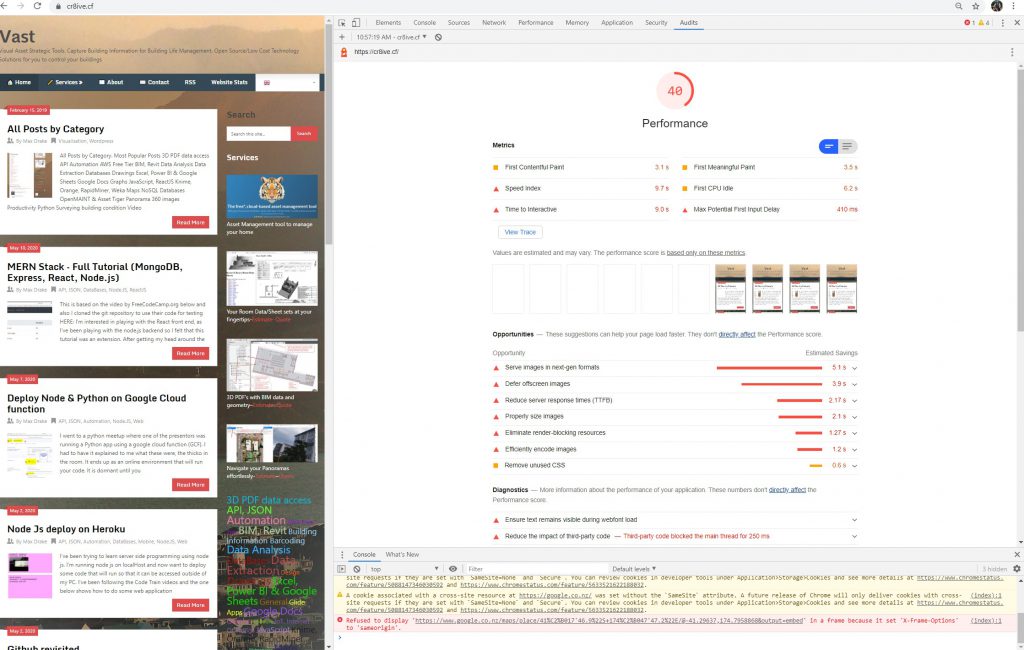Open console settings gear icon
The width and height of the screenshot is (1024, 650).
click(x=1016, y=568)
